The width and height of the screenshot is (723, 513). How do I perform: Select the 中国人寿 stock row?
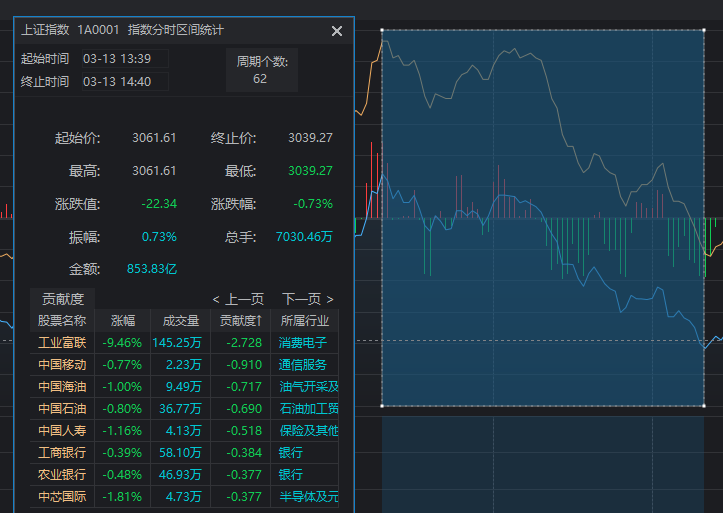click(62, 431)
